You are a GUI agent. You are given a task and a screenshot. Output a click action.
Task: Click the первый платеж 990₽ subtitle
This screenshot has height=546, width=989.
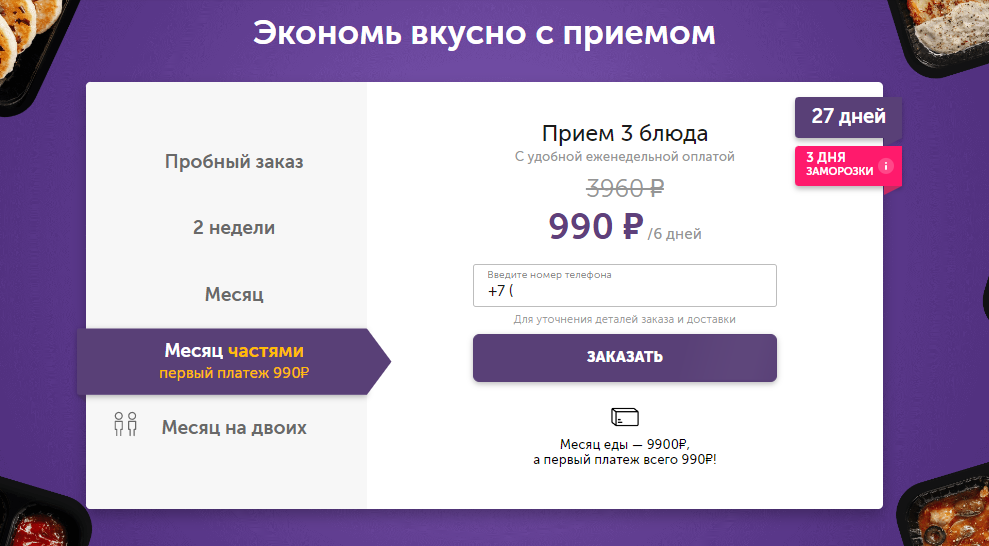[234, 373]
